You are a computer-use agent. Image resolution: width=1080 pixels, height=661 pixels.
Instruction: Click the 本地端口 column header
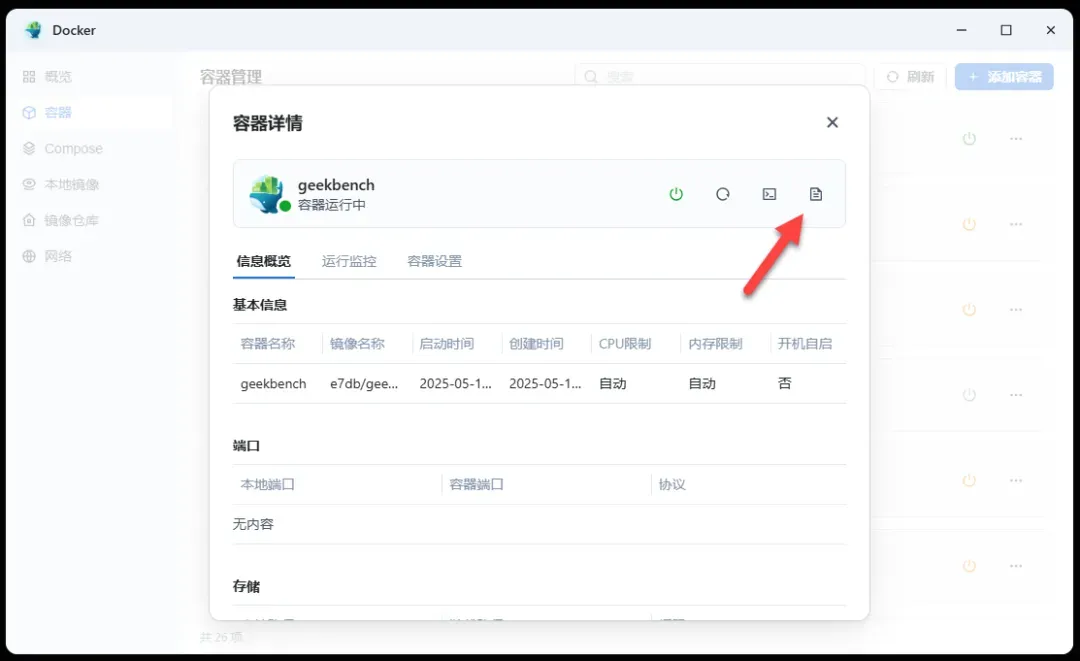click(x=268, y=485)
